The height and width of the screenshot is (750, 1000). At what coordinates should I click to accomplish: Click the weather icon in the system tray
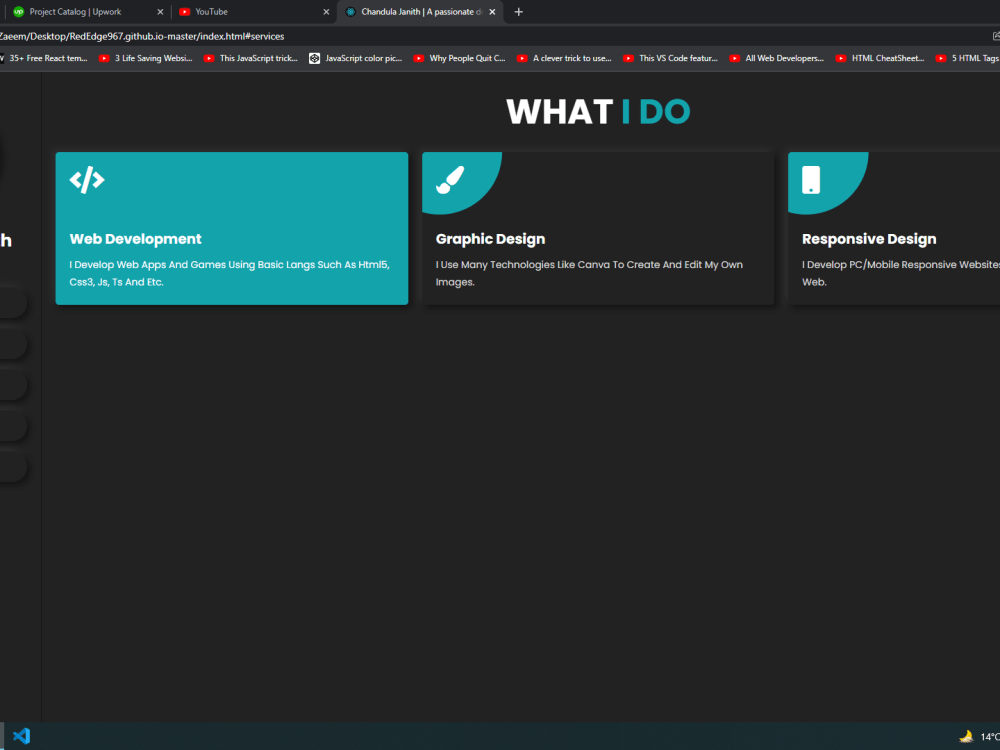point(967,736)
